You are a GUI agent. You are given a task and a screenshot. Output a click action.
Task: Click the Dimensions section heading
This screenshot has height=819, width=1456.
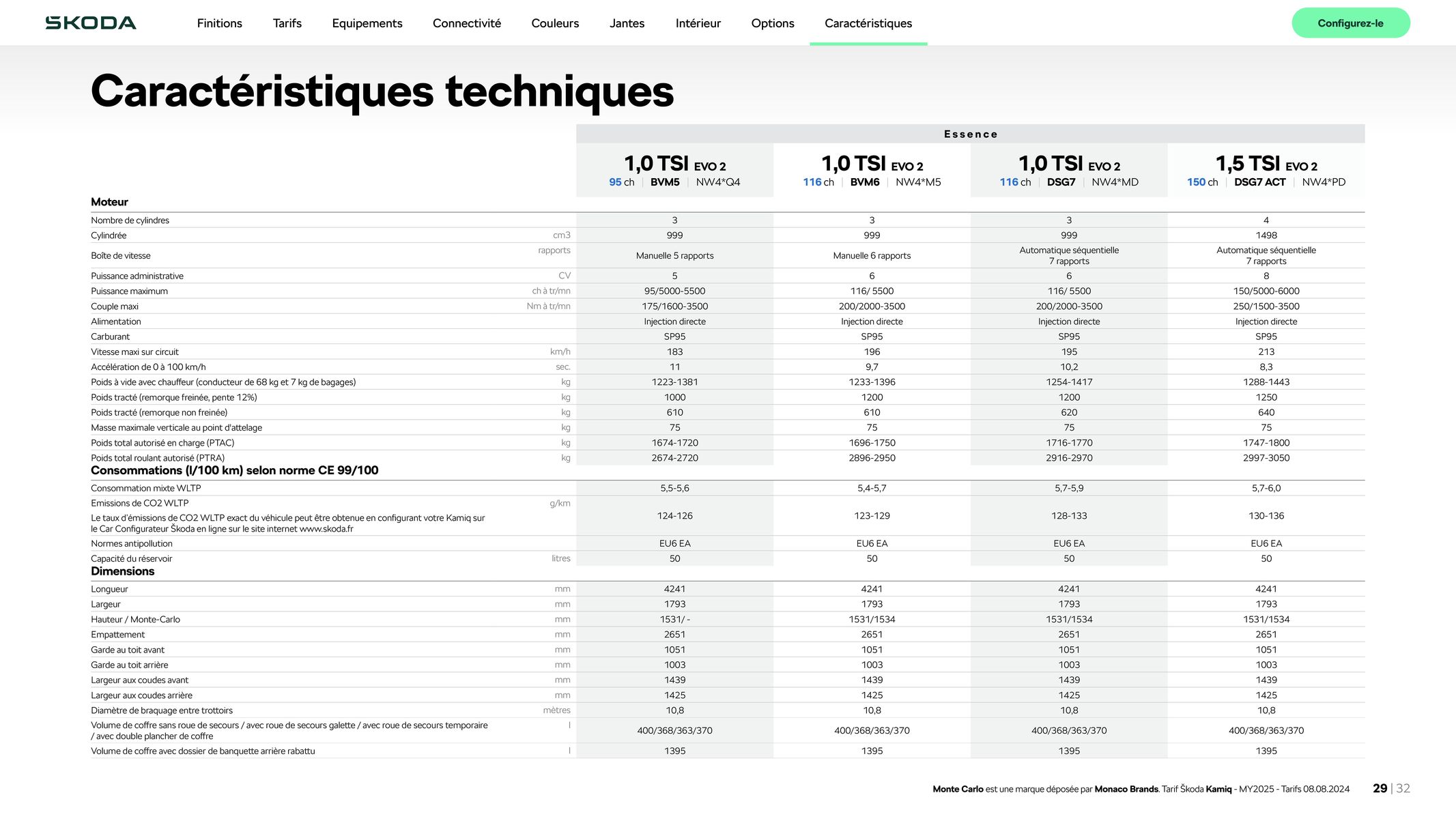(x=123, y=571)
